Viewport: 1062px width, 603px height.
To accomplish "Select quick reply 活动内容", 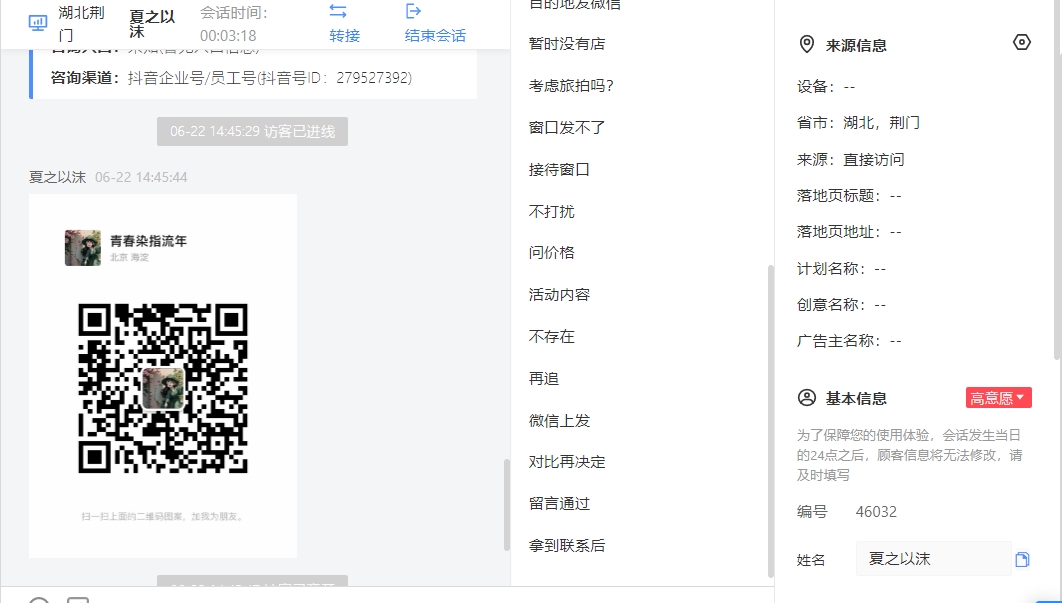I will coord(559,295).
